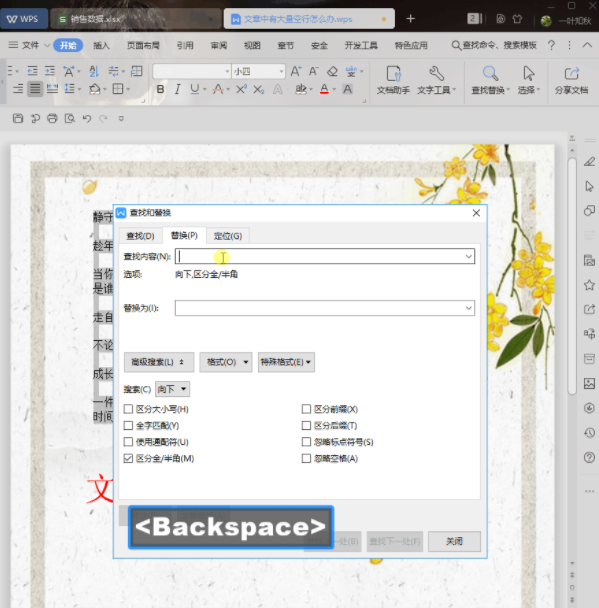The width and height of the screenshot is (599, 608).
Task: Click the sort icon in ribbon
Action: coord(94,71)
